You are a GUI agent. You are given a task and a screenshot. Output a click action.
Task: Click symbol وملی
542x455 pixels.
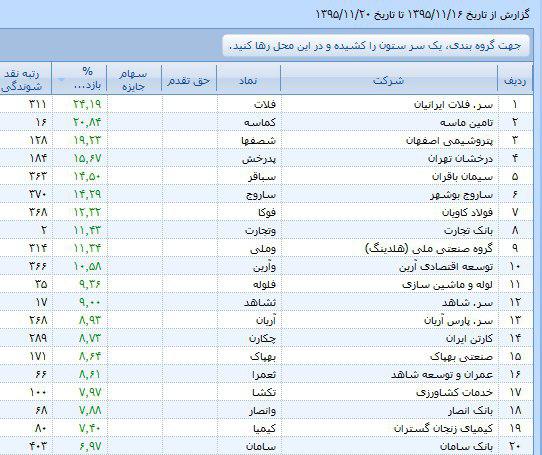pos(263,248)
